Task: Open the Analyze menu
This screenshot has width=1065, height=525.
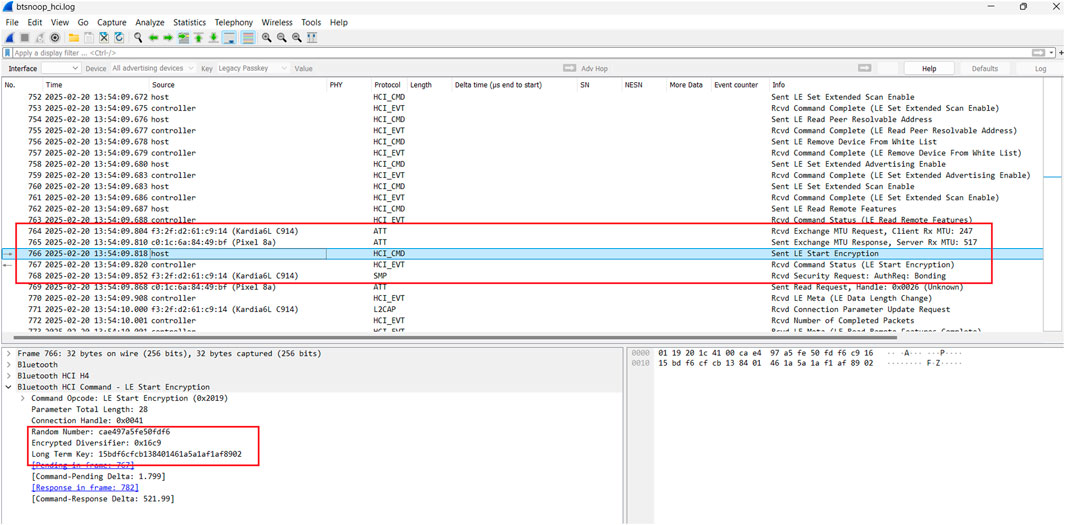Action: click(149, 22)
